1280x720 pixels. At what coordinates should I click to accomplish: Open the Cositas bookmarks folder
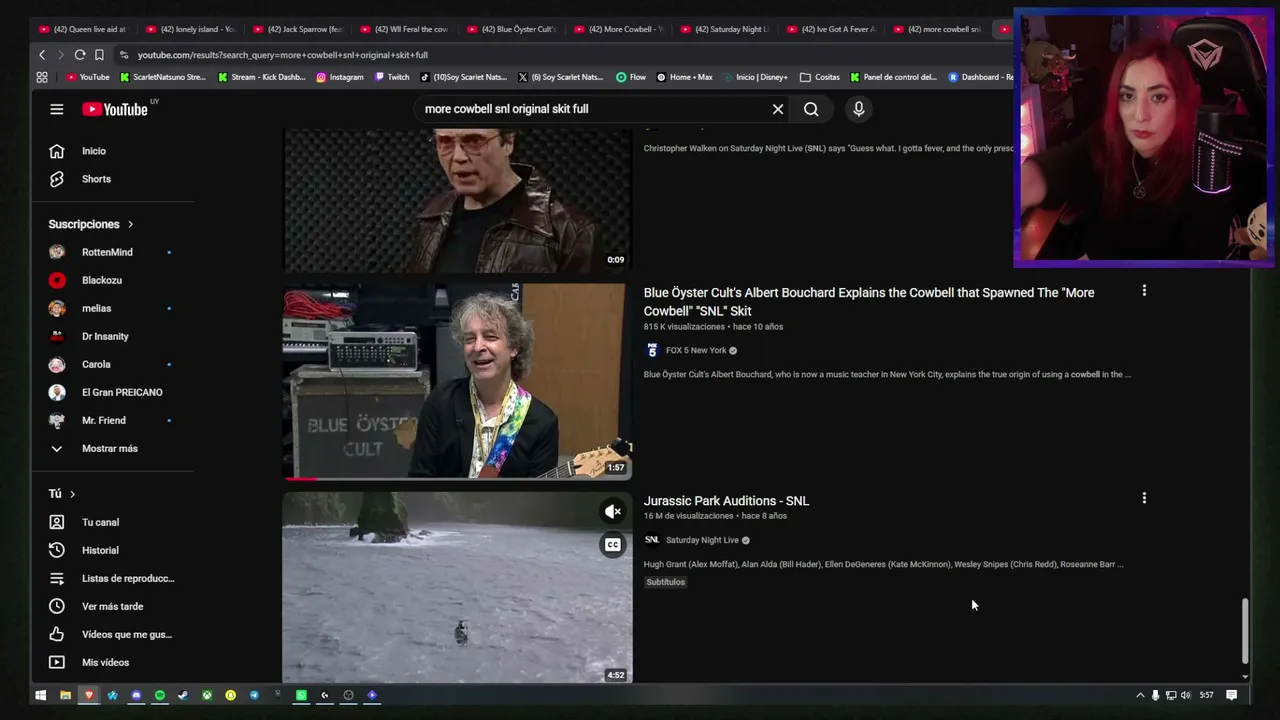click(820, 77)
